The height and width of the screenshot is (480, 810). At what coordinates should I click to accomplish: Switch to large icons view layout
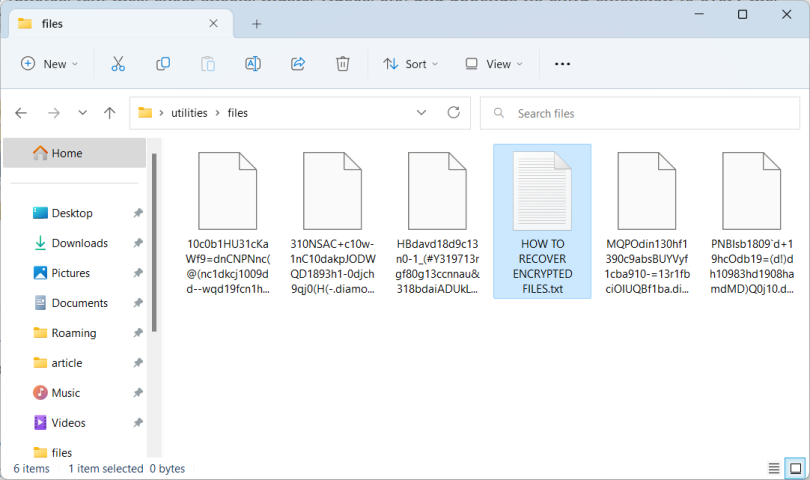pos(795,468)
